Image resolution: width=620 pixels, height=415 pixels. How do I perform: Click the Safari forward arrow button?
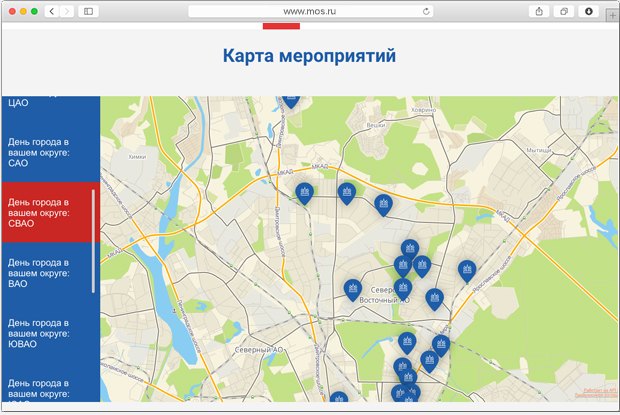pyautogui.click(x=67, y=10)
